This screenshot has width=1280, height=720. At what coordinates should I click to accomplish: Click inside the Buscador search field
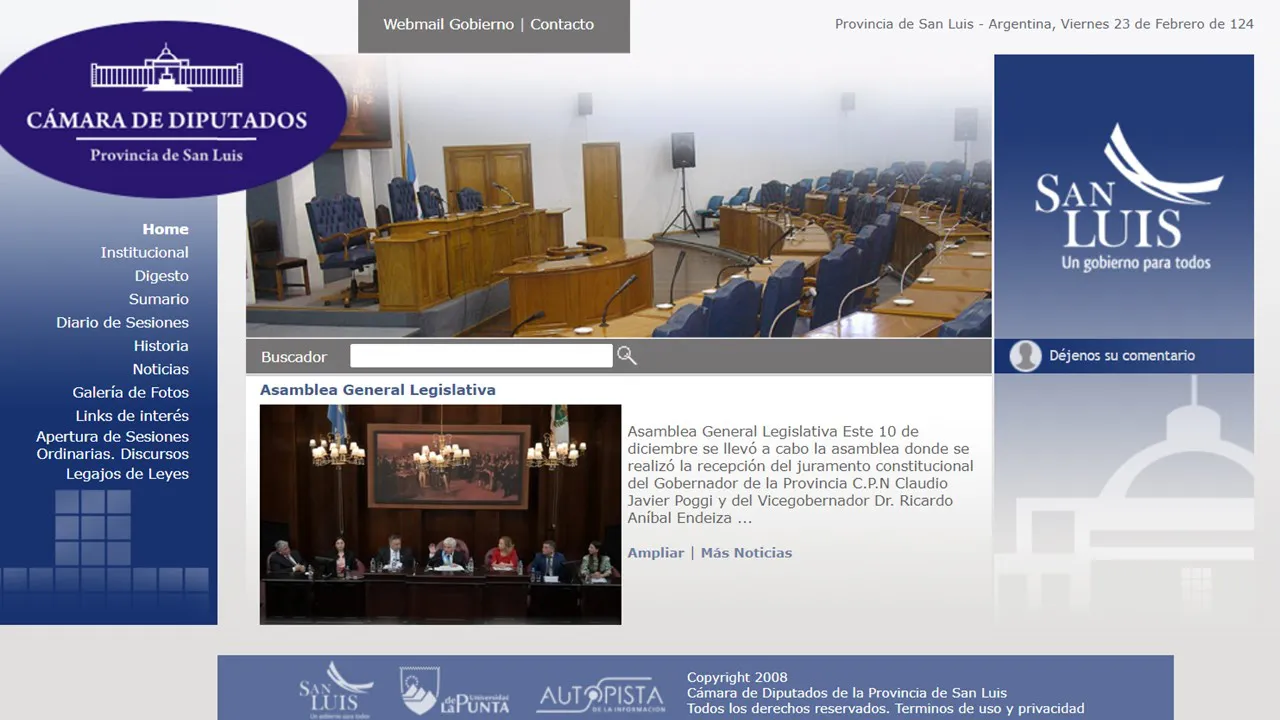coord(480,356)
